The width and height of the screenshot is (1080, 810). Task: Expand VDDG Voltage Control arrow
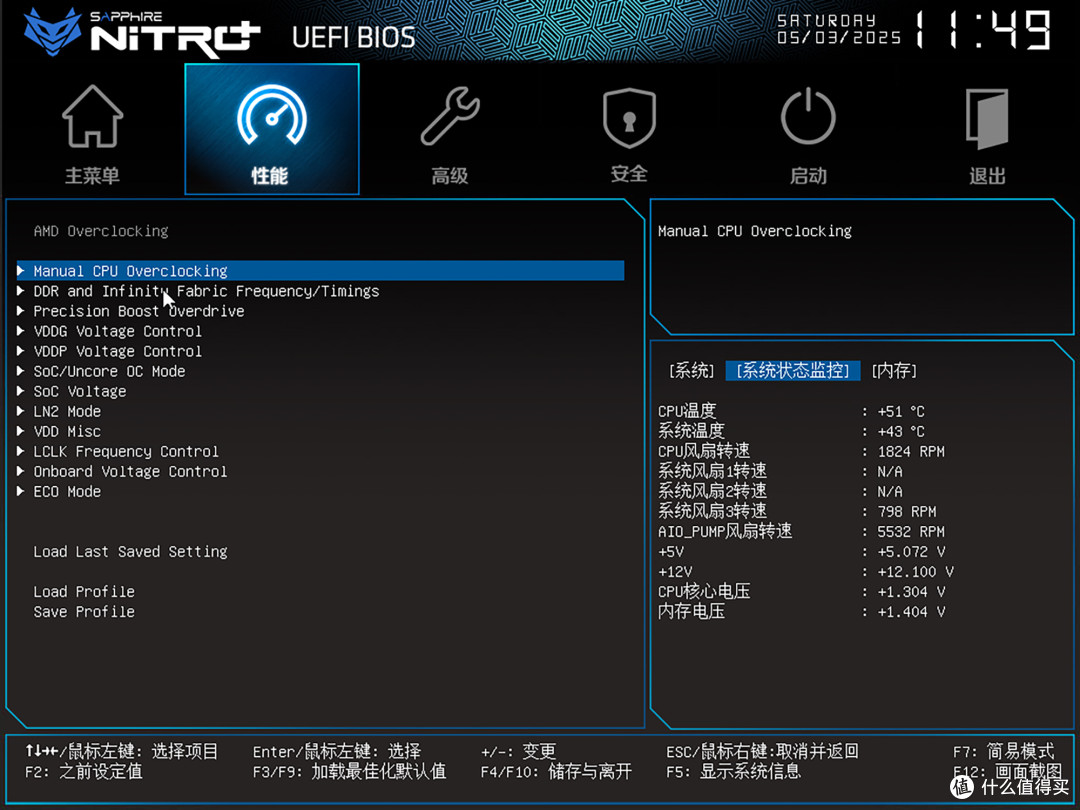pos(21,331)
